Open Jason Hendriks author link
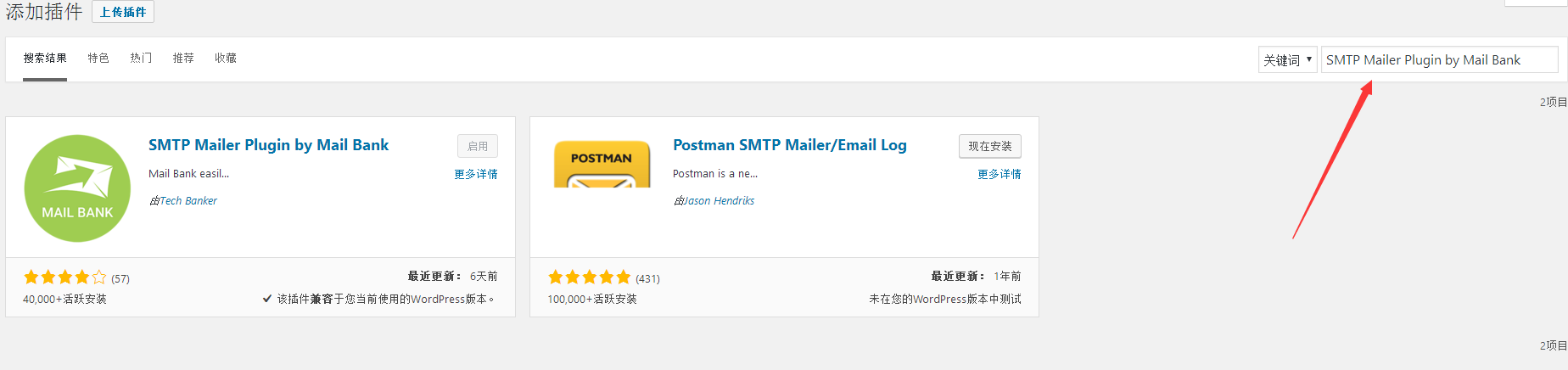 719,201
